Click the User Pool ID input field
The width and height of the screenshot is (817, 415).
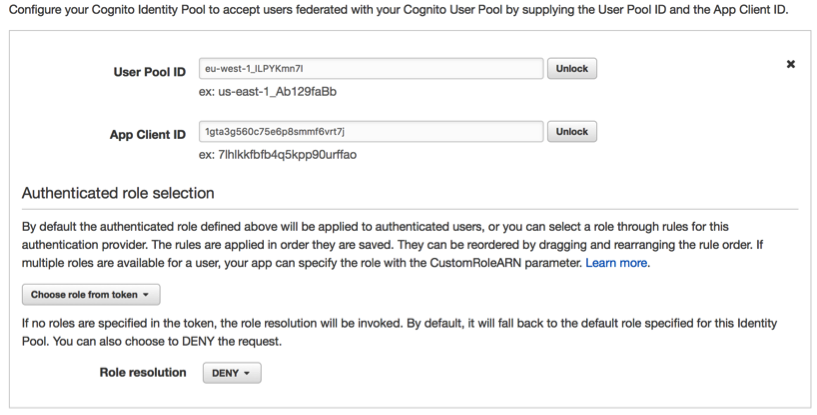[371, 69]
